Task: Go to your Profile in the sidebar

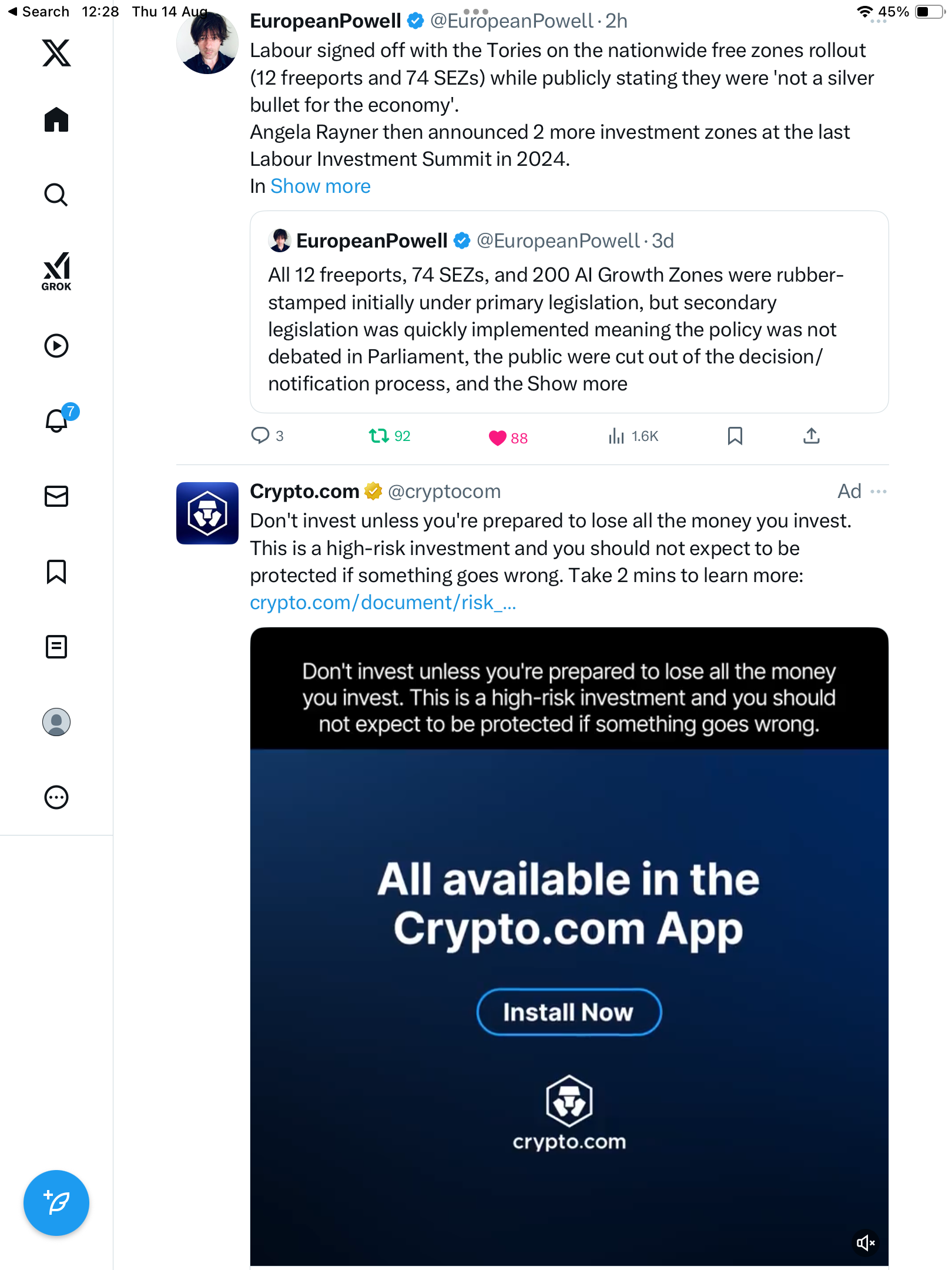Action: point(56,722)
